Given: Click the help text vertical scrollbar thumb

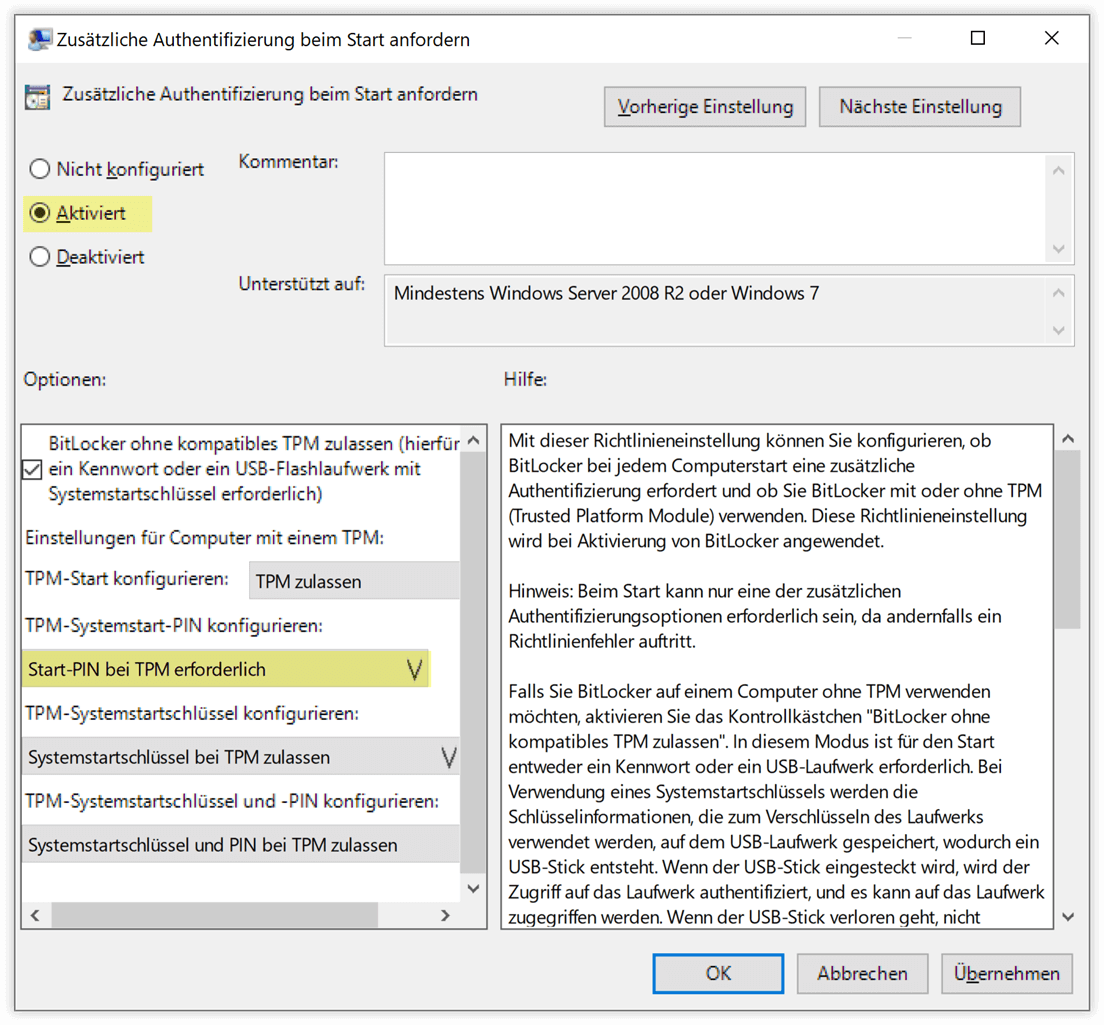Looking at the screenshot, I should pos(1068,539).
